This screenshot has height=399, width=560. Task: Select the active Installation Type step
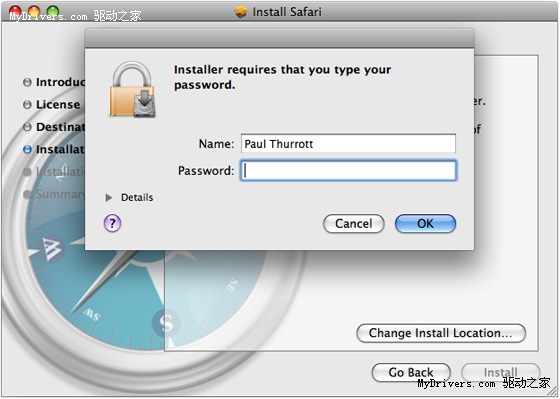pyautogui.click(x=54, y=149)
